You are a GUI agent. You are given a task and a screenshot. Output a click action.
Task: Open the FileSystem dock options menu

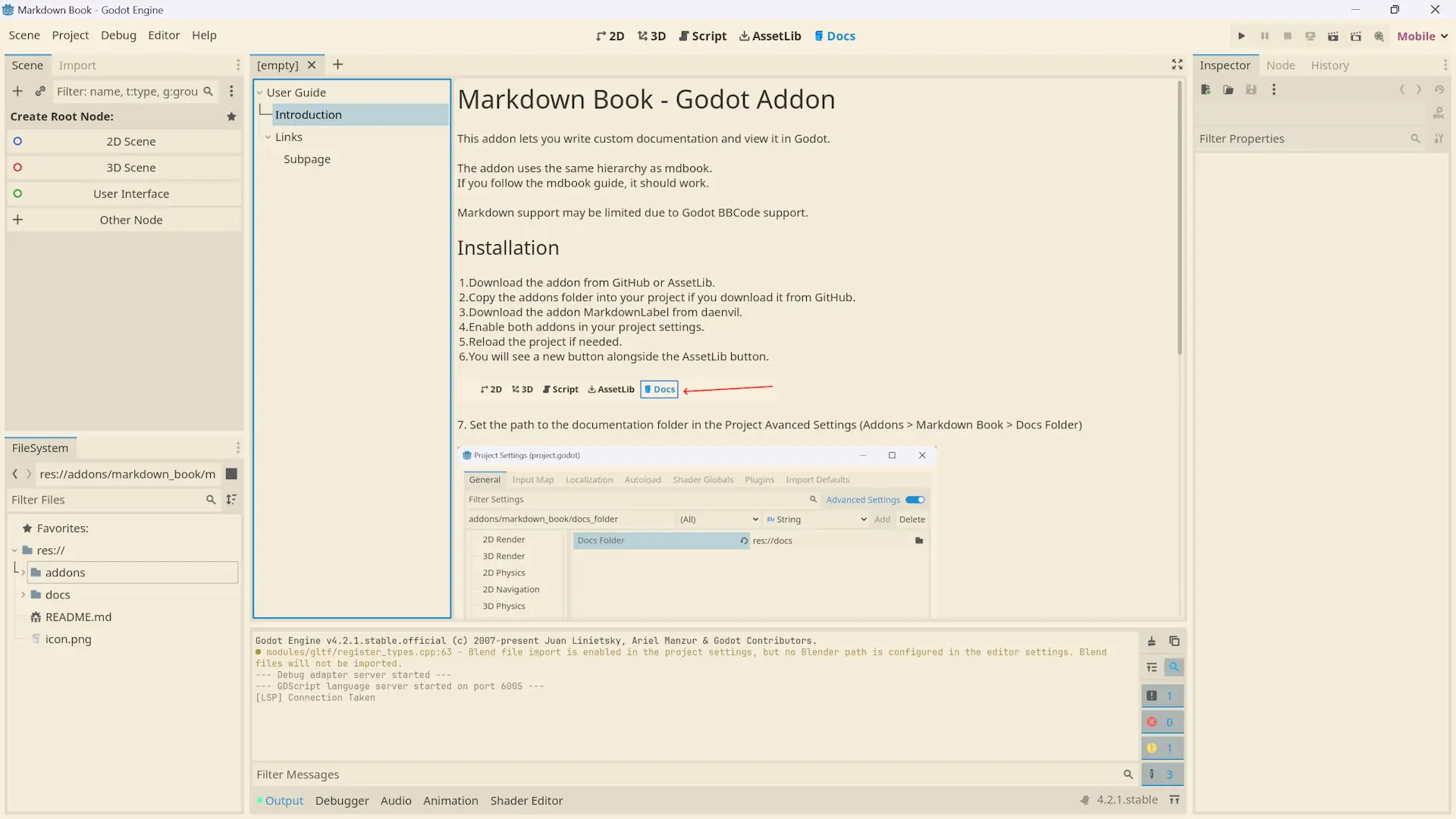tap(237, 448)
